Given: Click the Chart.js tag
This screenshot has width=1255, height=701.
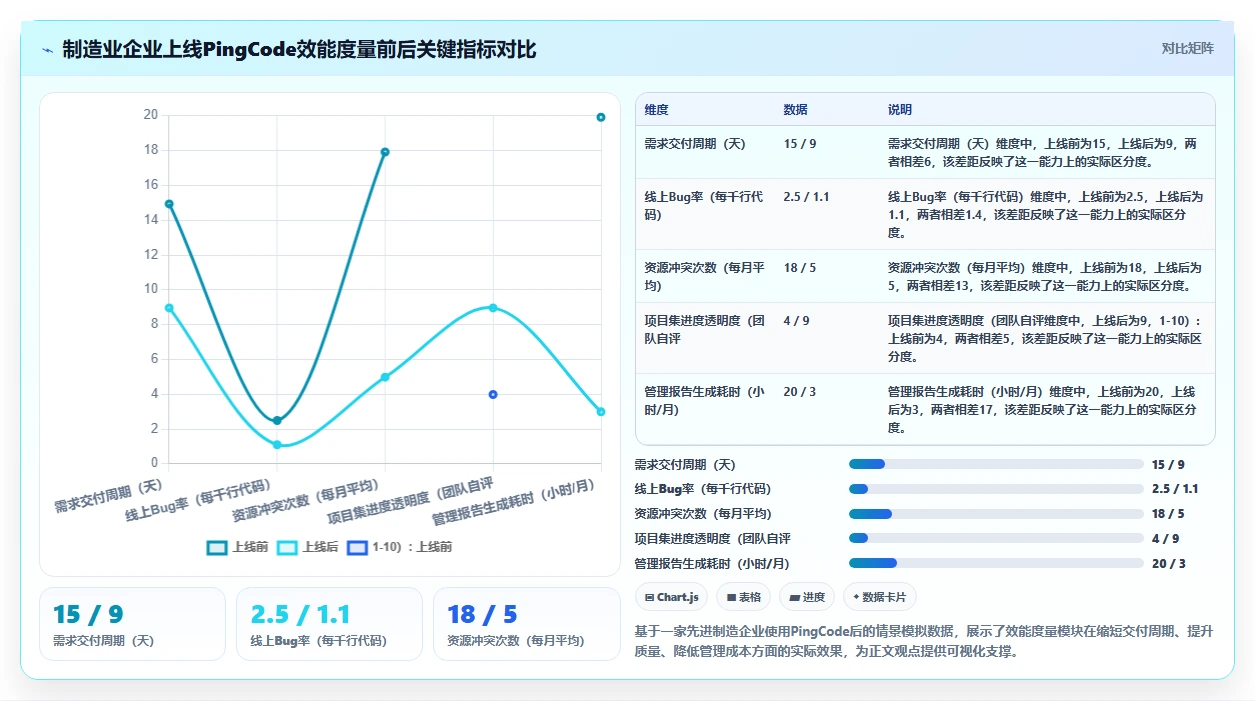Looking at the screenshot, I should (671, 597).
